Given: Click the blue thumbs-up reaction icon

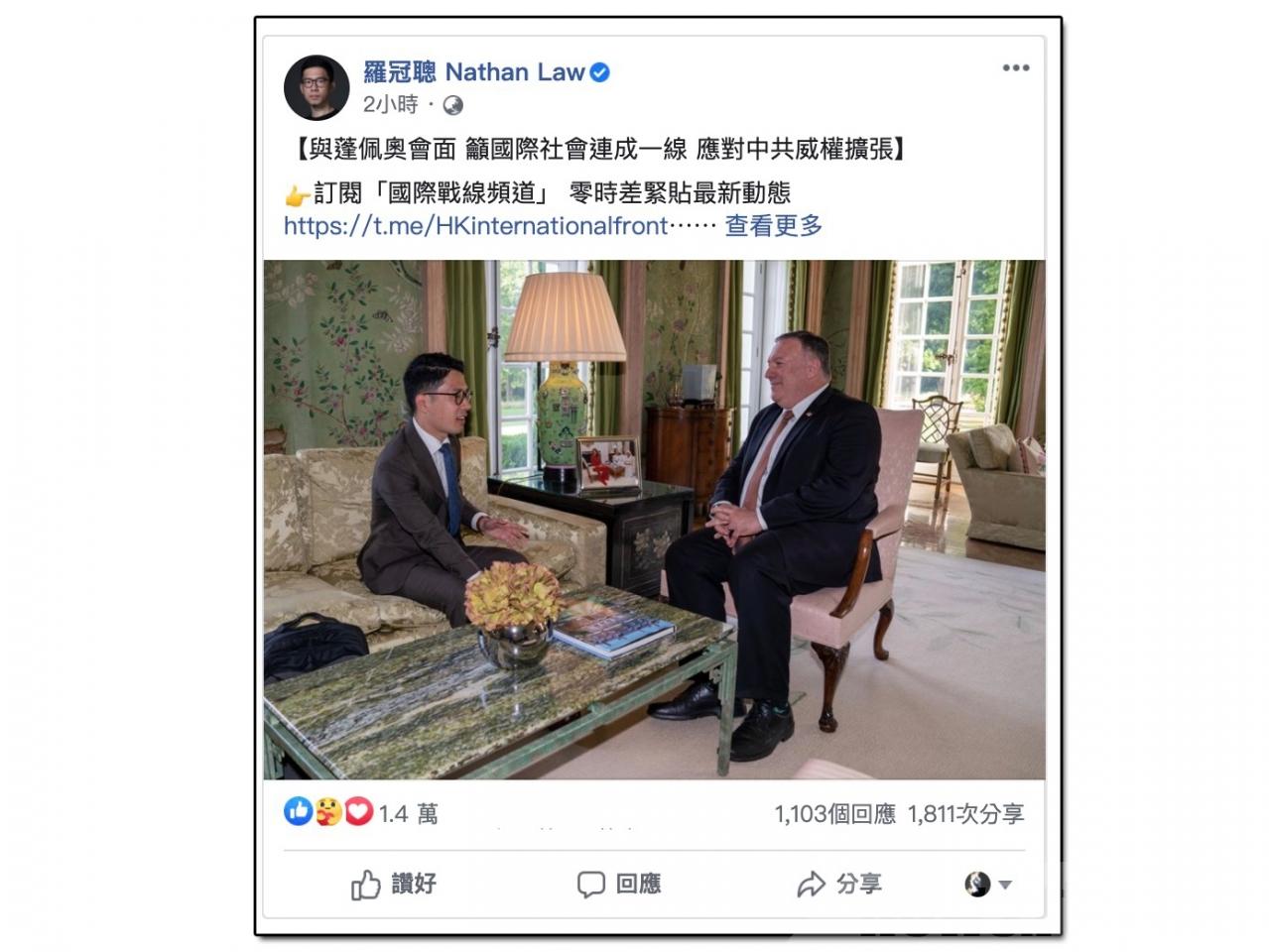Looking at the screenshot, I should click(x=298, y=811).
